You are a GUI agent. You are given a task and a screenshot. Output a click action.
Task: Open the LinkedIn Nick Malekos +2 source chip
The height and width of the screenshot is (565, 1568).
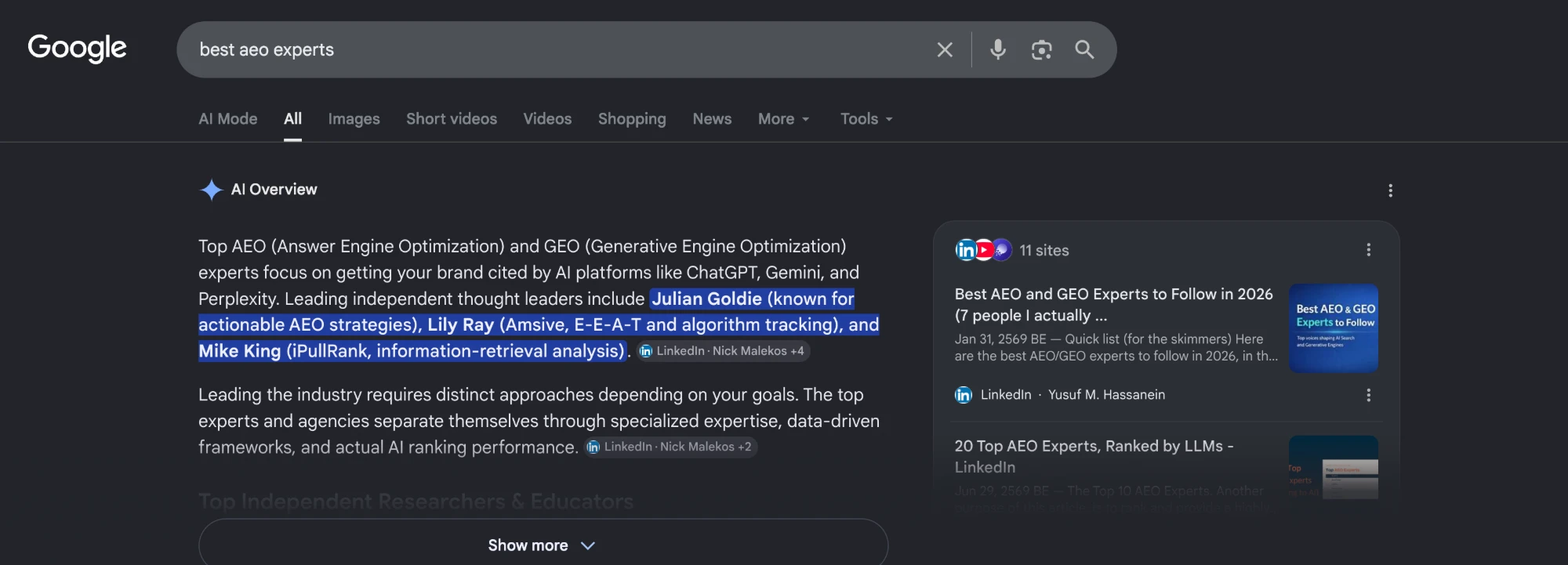[670, 447]
